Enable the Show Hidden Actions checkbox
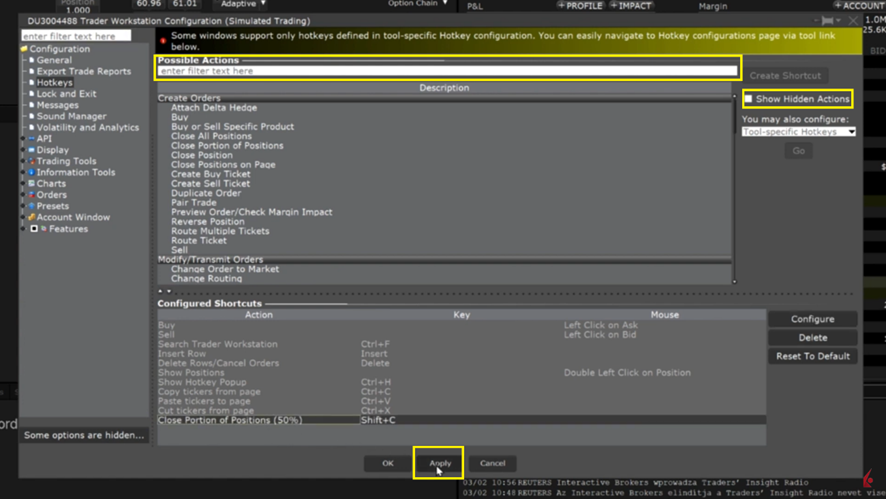The height and width of the screenshot is (499, 886). [749, 99]
